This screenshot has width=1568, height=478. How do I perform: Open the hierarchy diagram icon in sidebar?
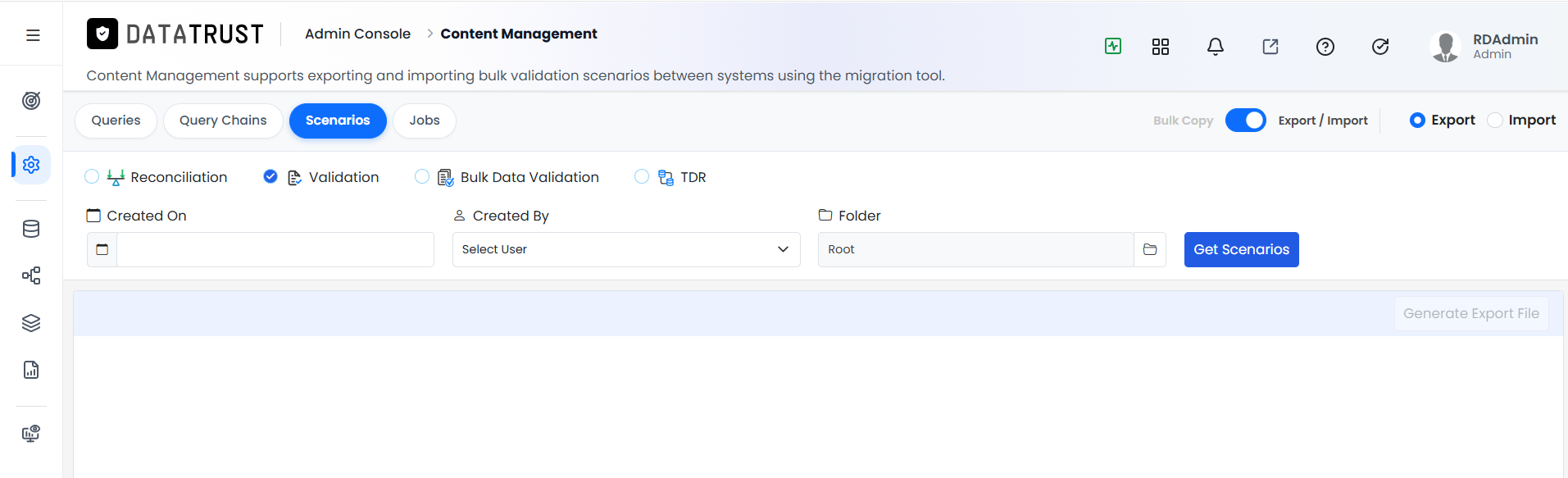(31, 275)
